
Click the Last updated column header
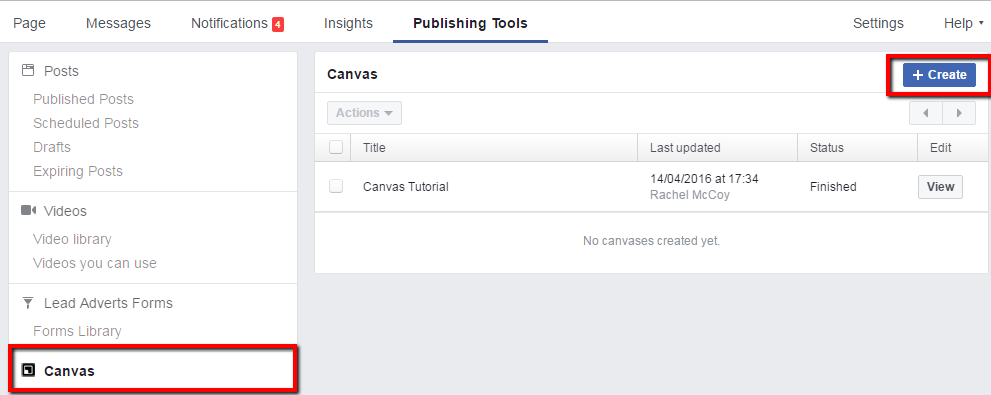685,148
